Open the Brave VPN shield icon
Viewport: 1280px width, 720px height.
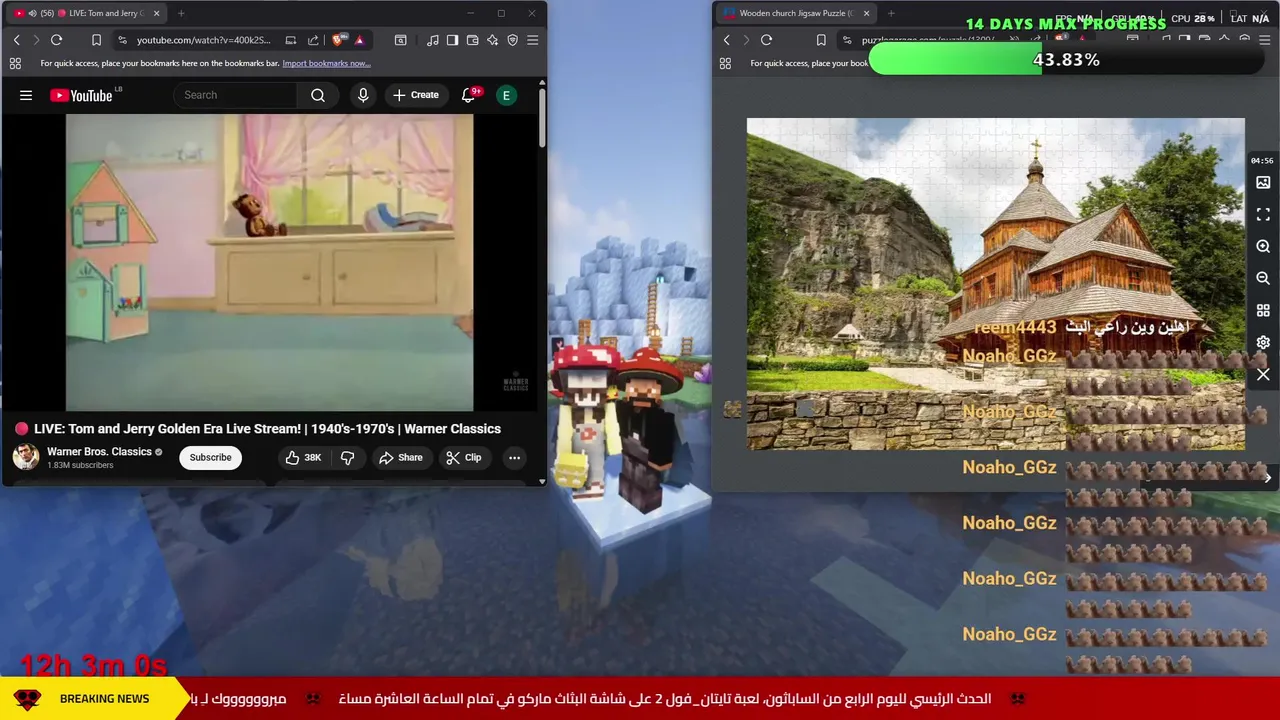(512, 40)
